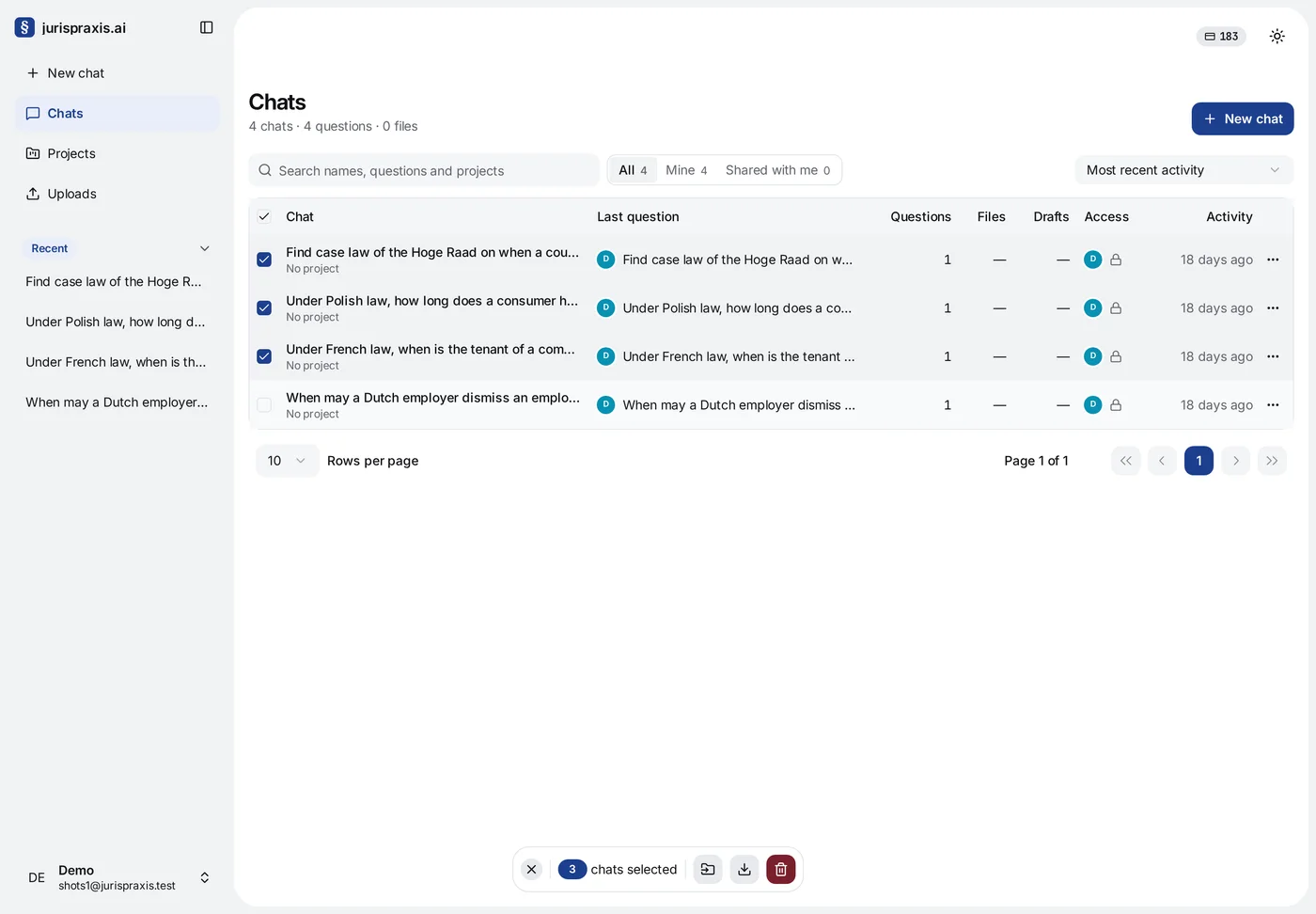This screenshot has height=914, width=1316.
Task: Click the Activity column header
Action: point(1230,216)
